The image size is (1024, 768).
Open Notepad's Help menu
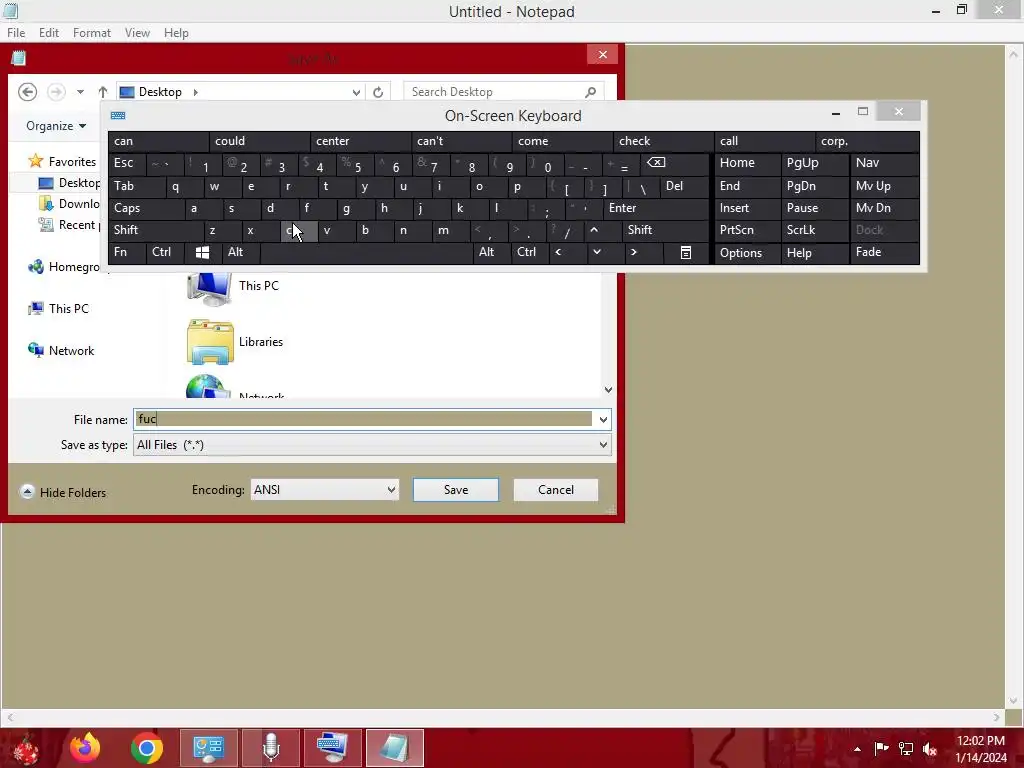pyautogui.click(x=176, y=33)
